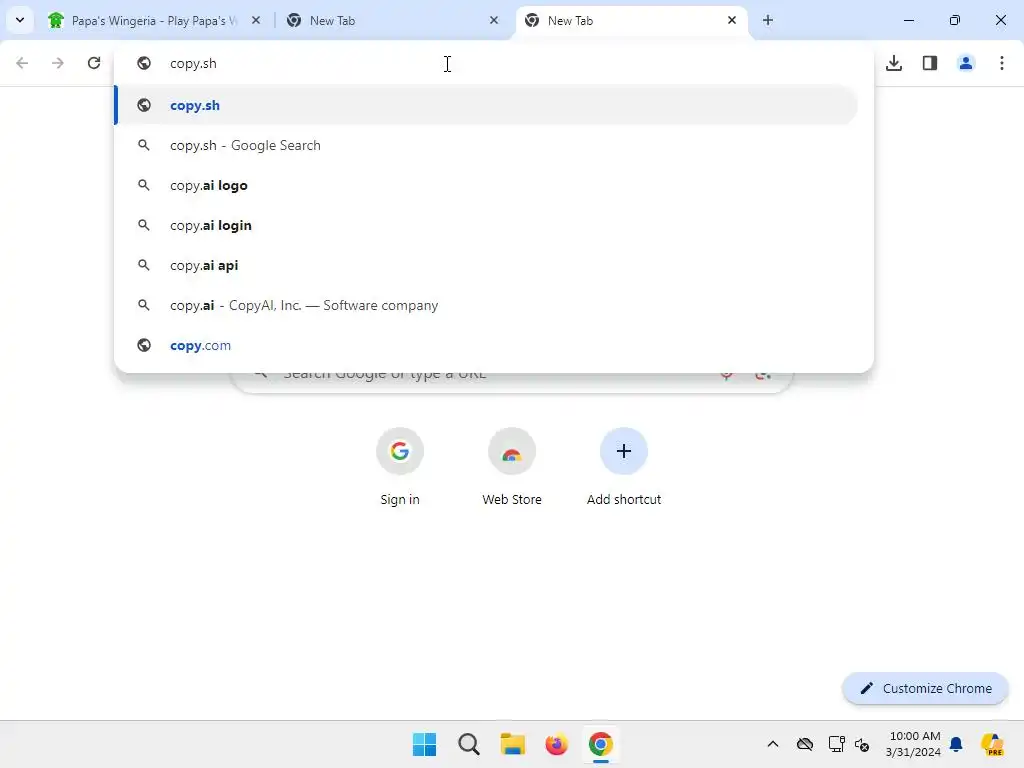Click the display network tray icon

(x=837, y=744)
